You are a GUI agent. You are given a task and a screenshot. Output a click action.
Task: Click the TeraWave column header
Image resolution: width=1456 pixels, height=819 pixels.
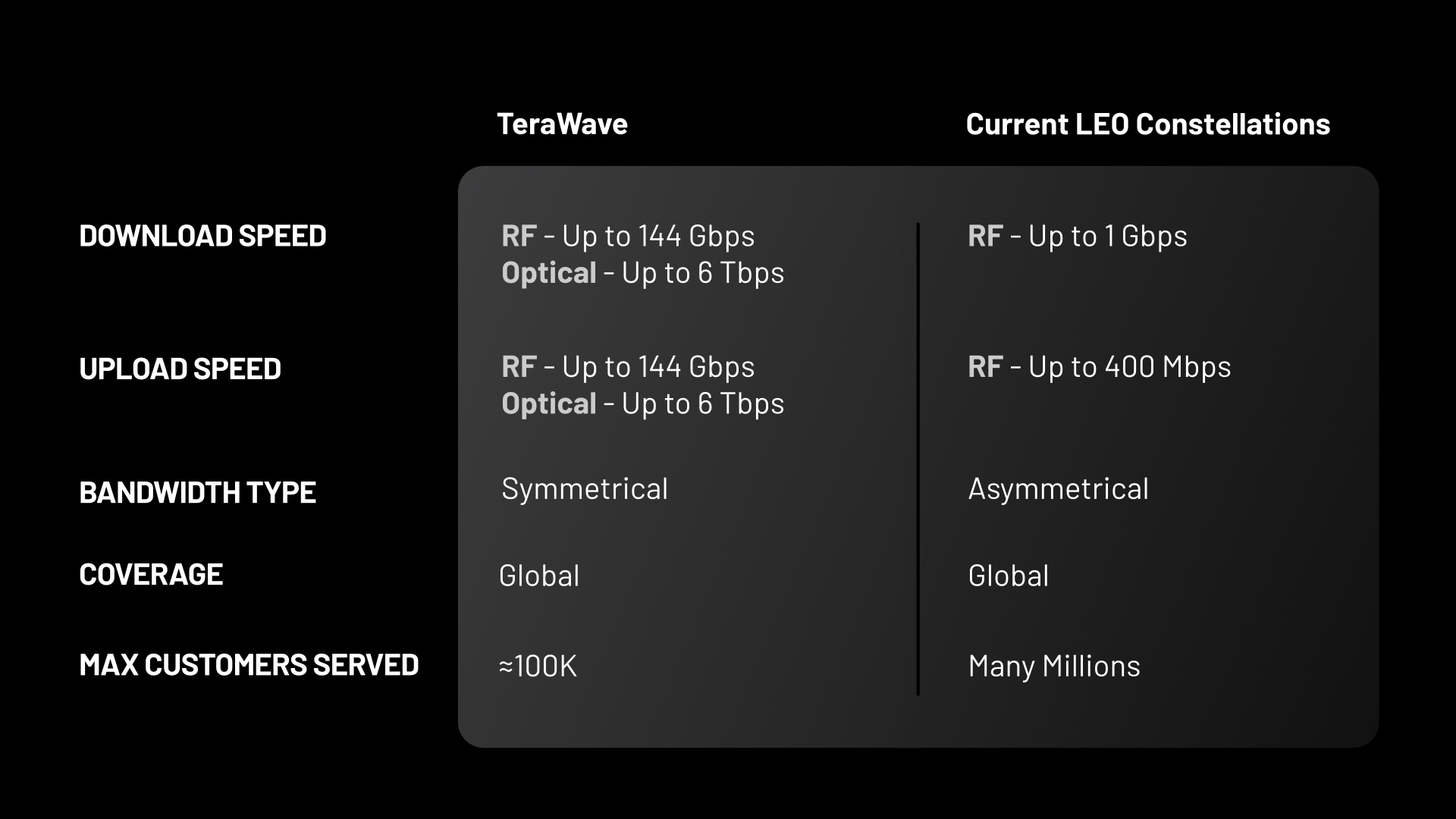click(562, 124)
